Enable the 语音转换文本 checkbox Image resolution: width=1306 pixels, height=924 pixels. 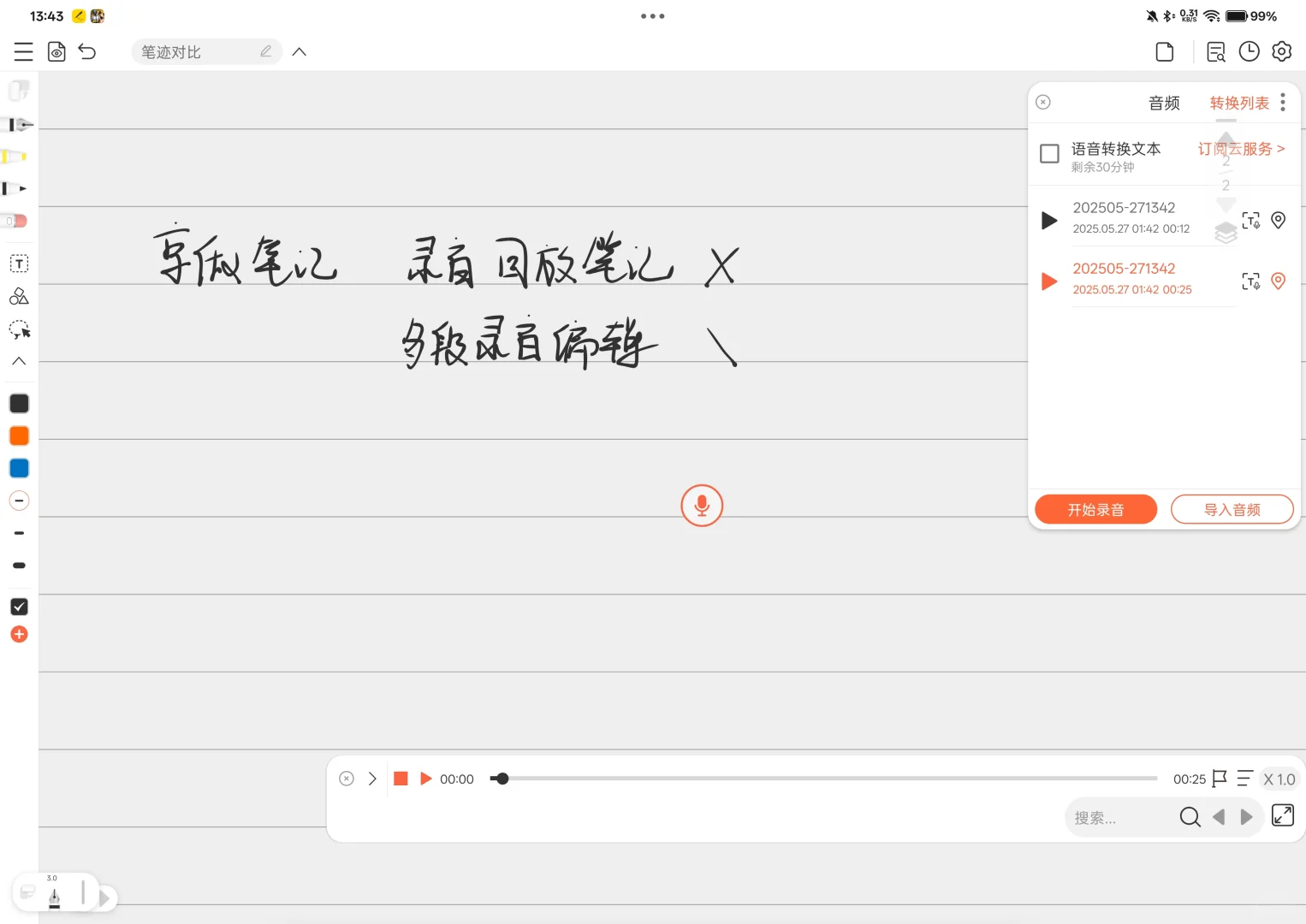click(1049, 153)
